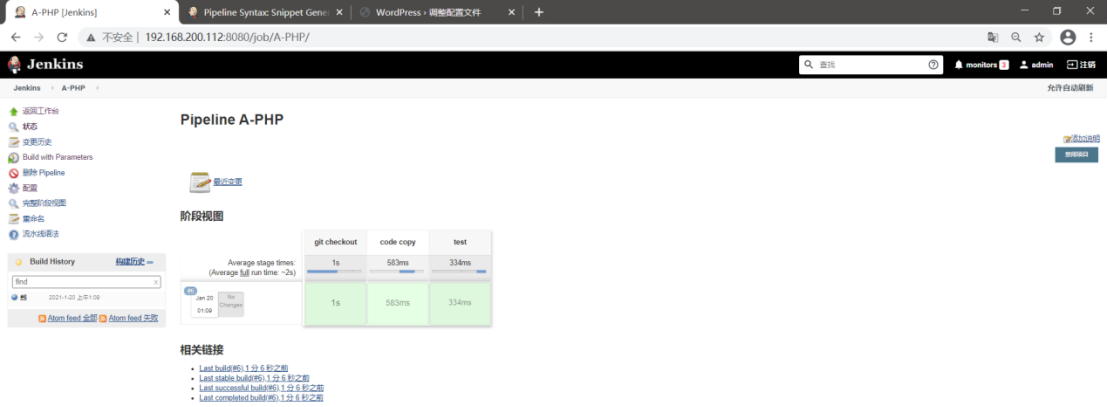Click the blue build status ball for #6

[15, 297]
